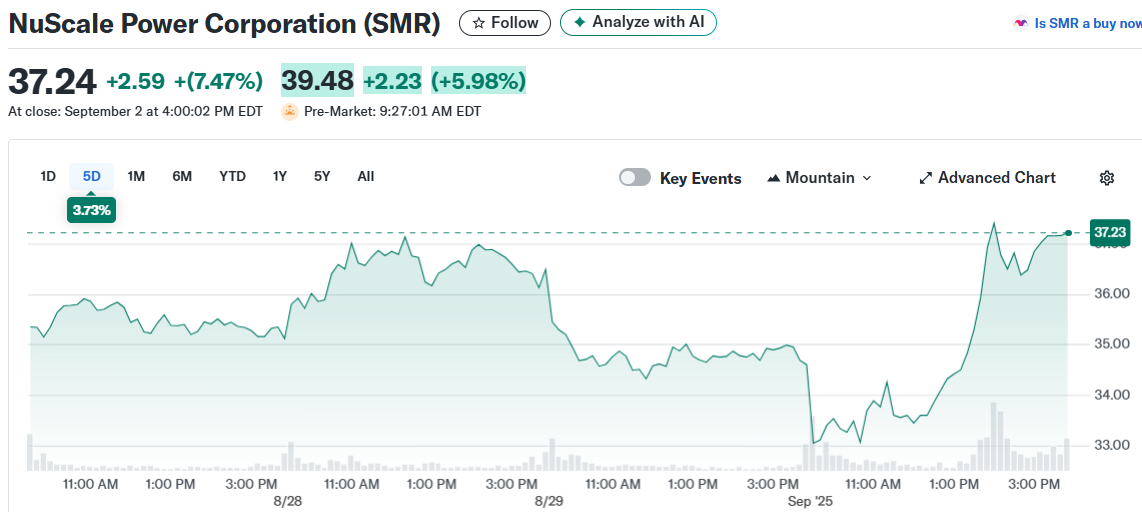Click the Sep '25 date label
The image size is (1142, 512).
click(x=809, y=501)
